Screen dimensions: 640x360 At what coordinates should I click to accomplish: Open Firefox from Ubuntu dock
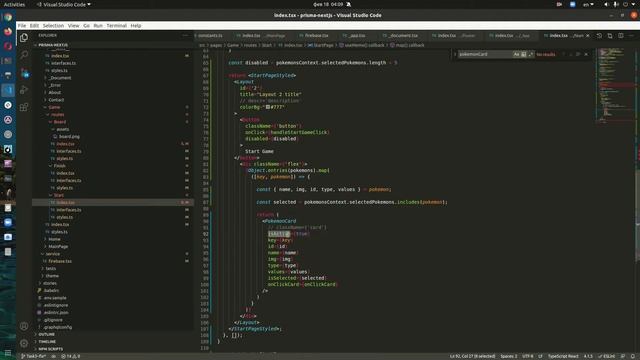[x=8, y=31]
